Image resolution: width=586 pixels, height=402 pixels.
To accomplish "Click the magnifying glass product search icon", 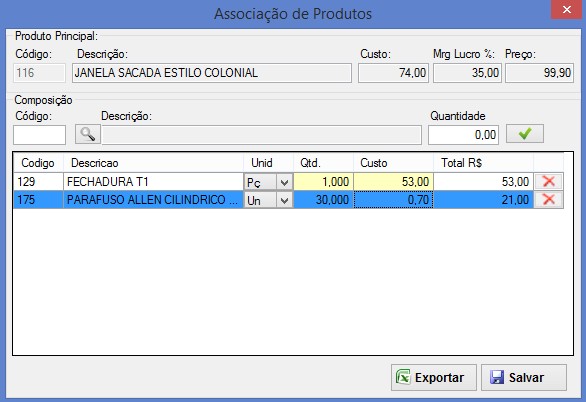I will click(x=87, y=134).
